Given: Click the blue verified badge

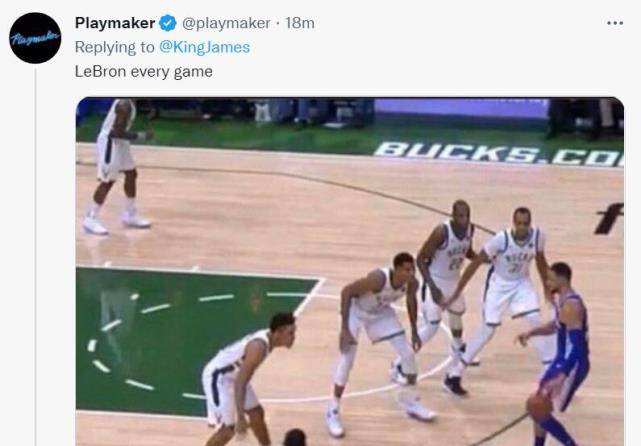Looking at the screenshot, I should pos(168,23).
